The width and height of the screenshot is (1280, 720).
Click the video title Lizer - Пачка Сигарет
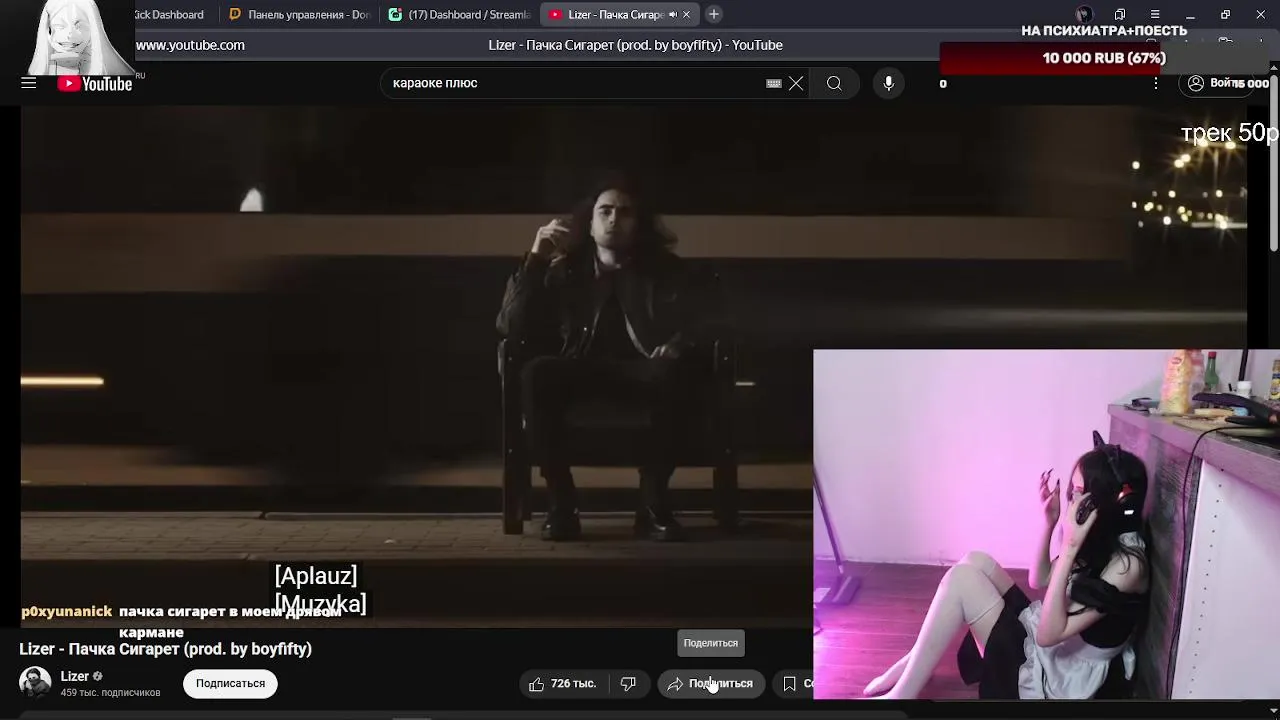pyautogui.click(x=166, y=649)
